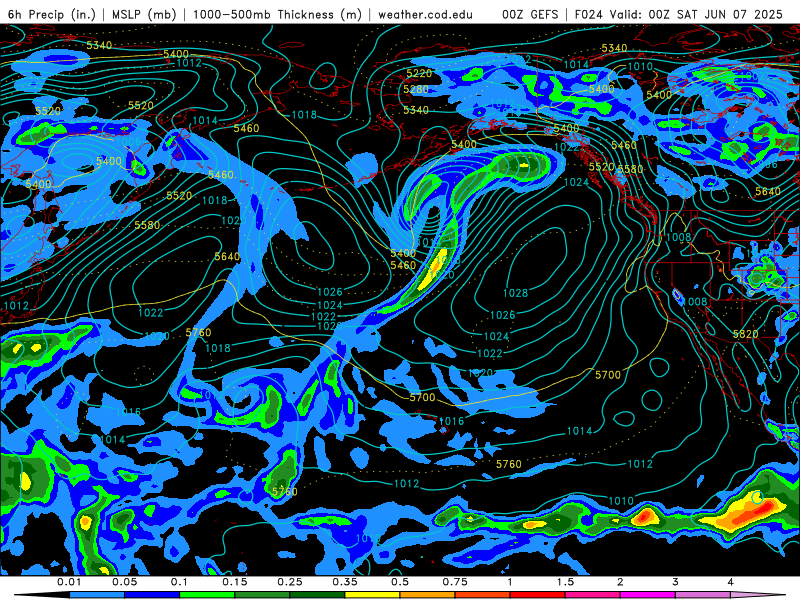Click the light blue 0.01–0.05 legend swatch
This screenshot has width=800, height=600.
click(97, 595)
